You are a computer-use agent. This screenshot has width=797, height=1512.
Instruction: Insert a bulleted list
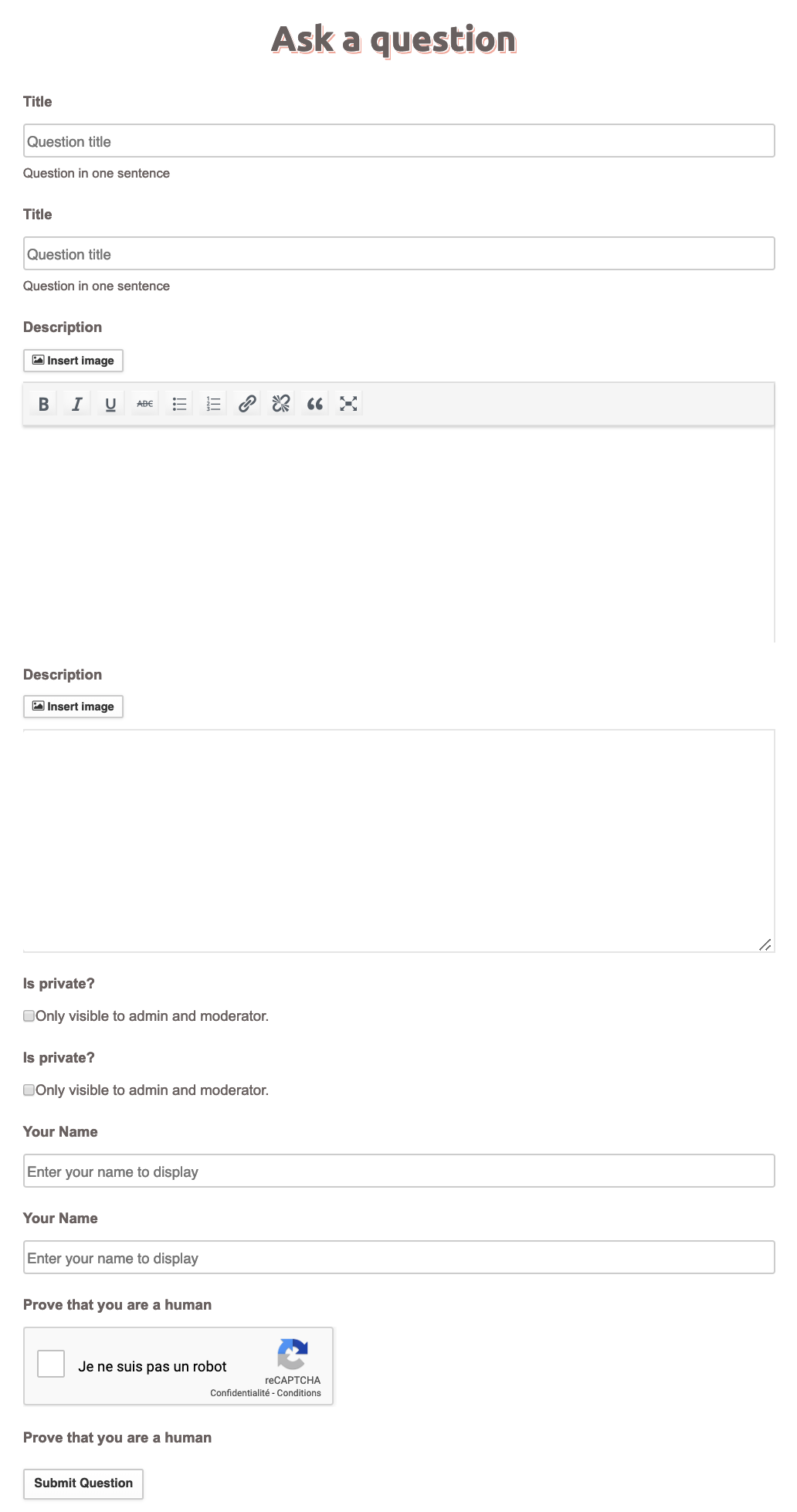[x=179, y=403]
